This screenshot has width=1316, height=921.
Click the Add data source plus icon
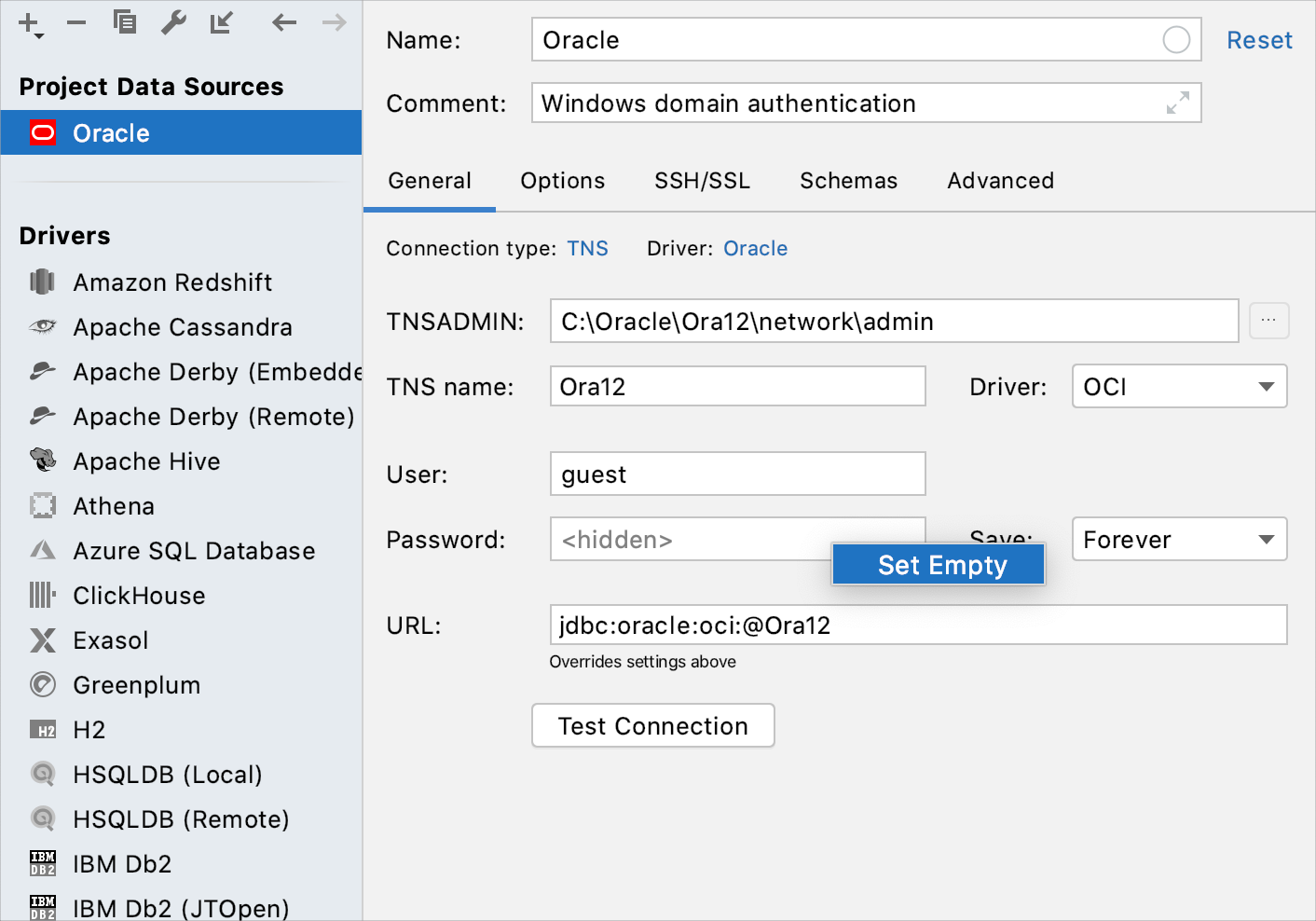pyautogui.click(x=30, y=23)
